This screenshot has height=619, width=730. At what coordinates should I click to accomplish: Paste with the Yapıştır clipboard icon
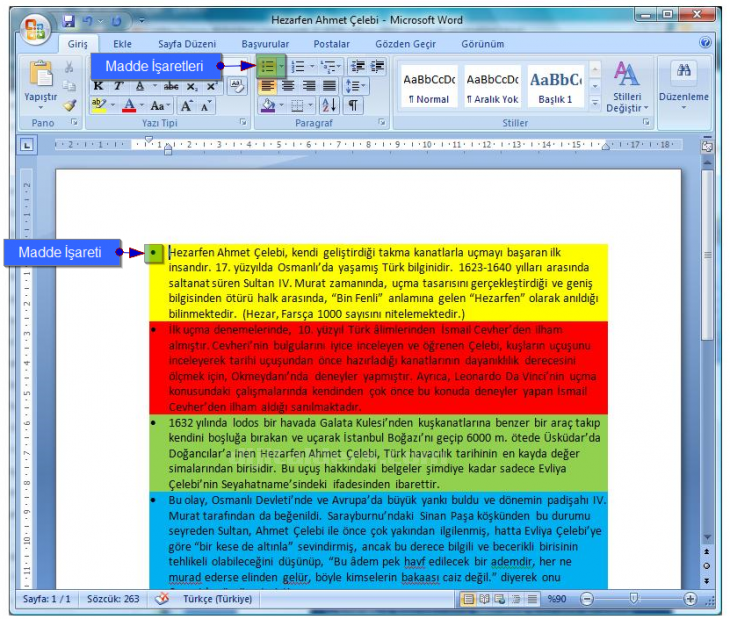tap(41, 74)
